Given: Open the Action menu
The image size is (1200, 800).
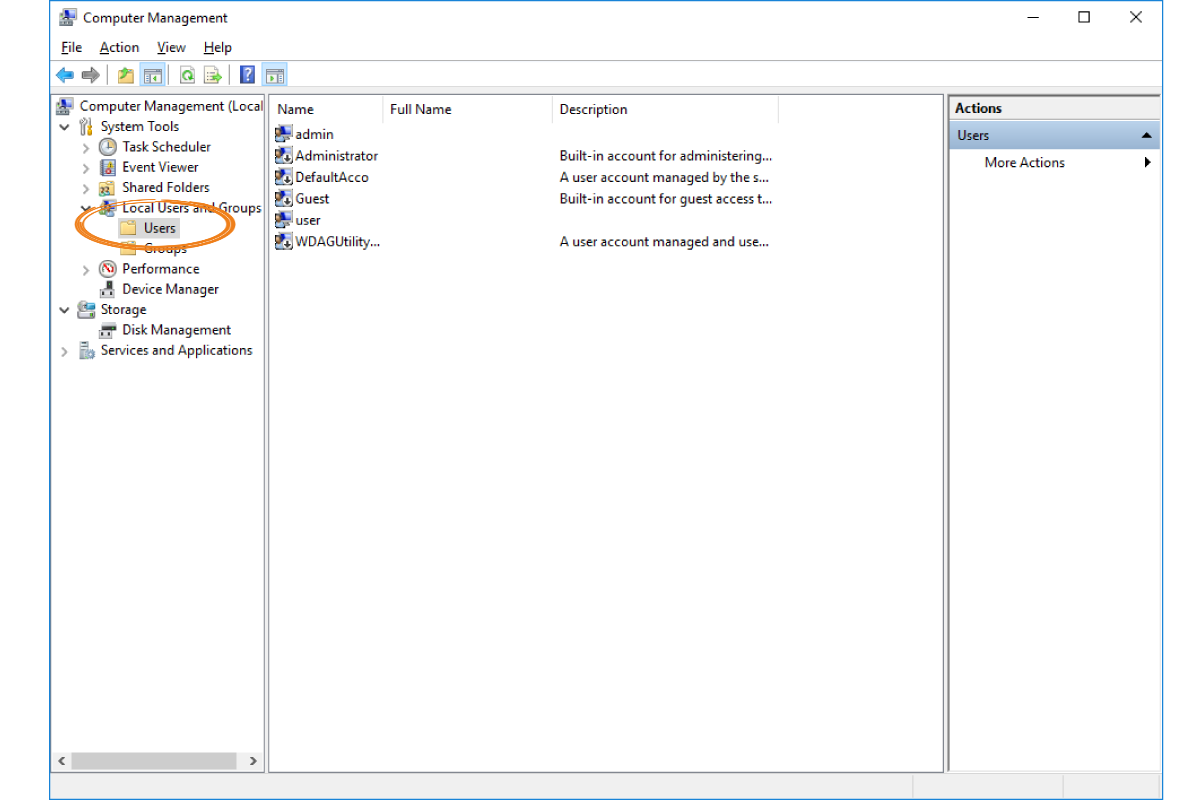Looking at the screenshot, I should (119, 47).
